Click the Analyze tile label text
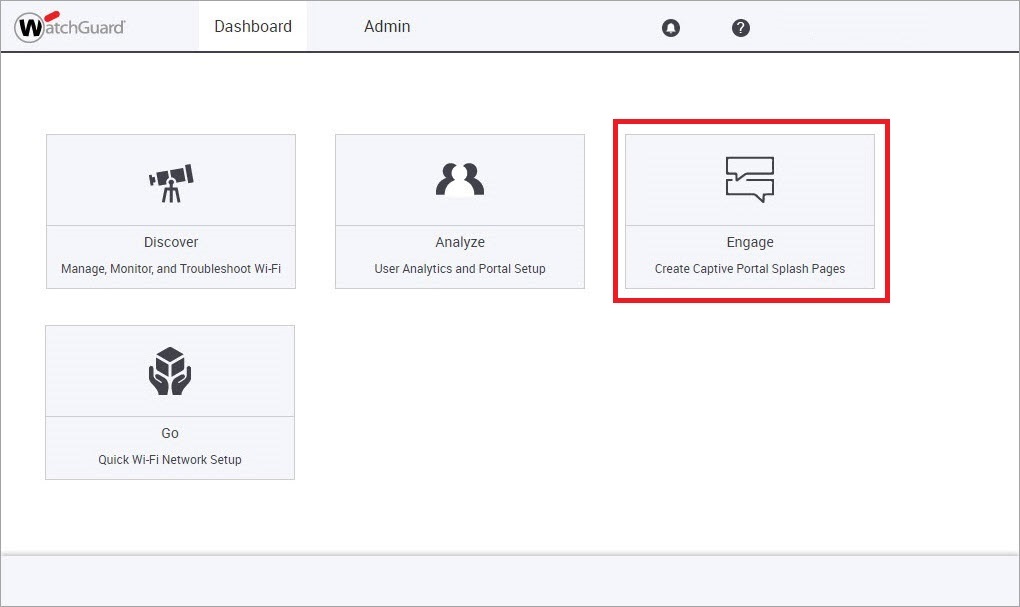The width and height of the screenshot is (1020, 607). (x=459, y=242)
